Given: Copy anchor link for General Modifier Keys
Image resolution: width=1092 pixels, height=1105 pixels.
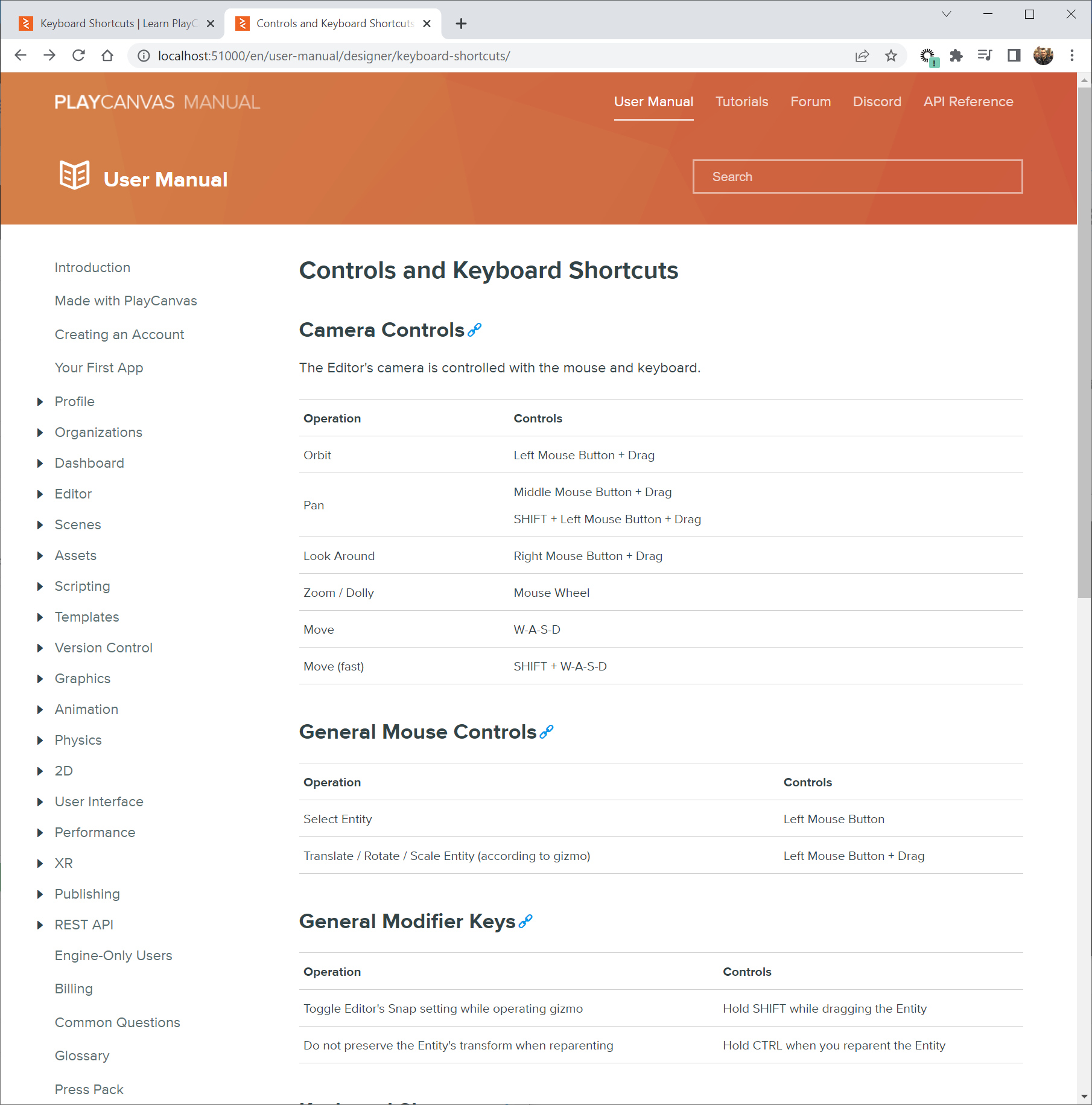Looking at the screenshot, I should [x=525, y=921].
